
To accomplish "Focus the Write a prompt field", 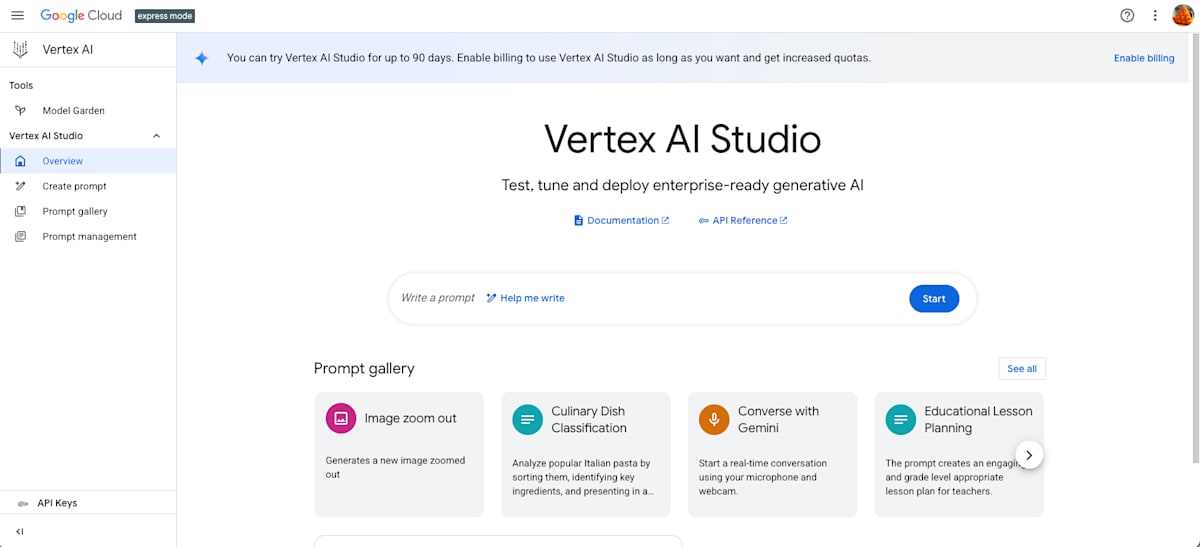I will pyautogui.click(x=438, y=298).
